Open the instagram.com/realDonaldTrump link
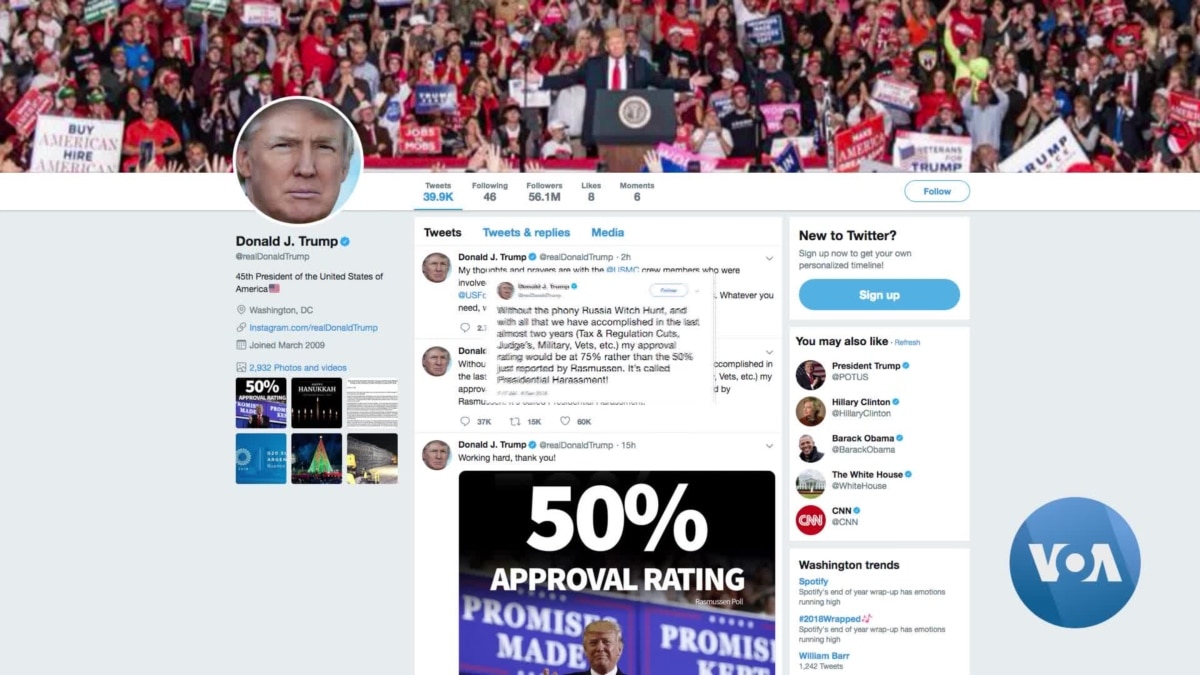The image size is (1200, 675). coord(313,328)
